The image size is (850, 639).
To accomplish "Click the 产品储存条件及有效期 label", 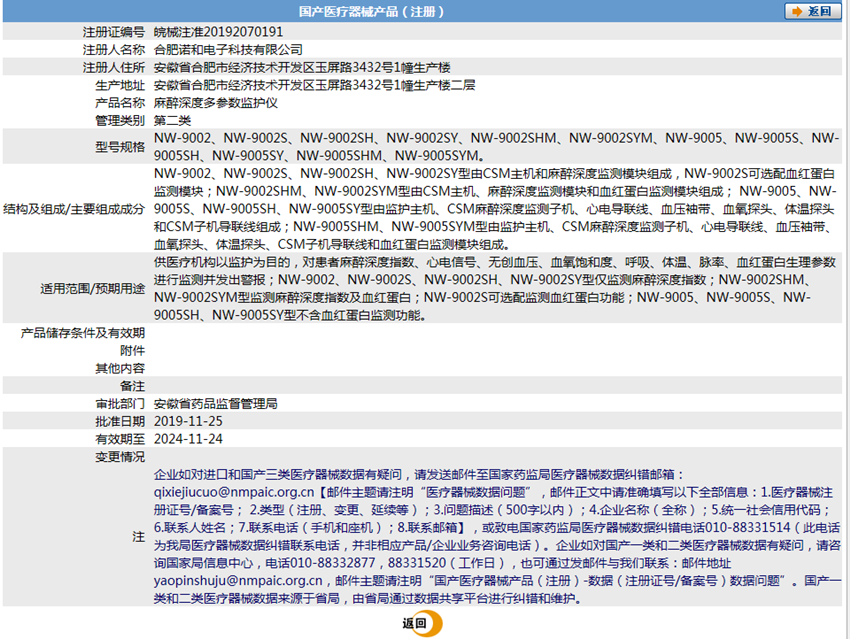I will tap(83, 333).
